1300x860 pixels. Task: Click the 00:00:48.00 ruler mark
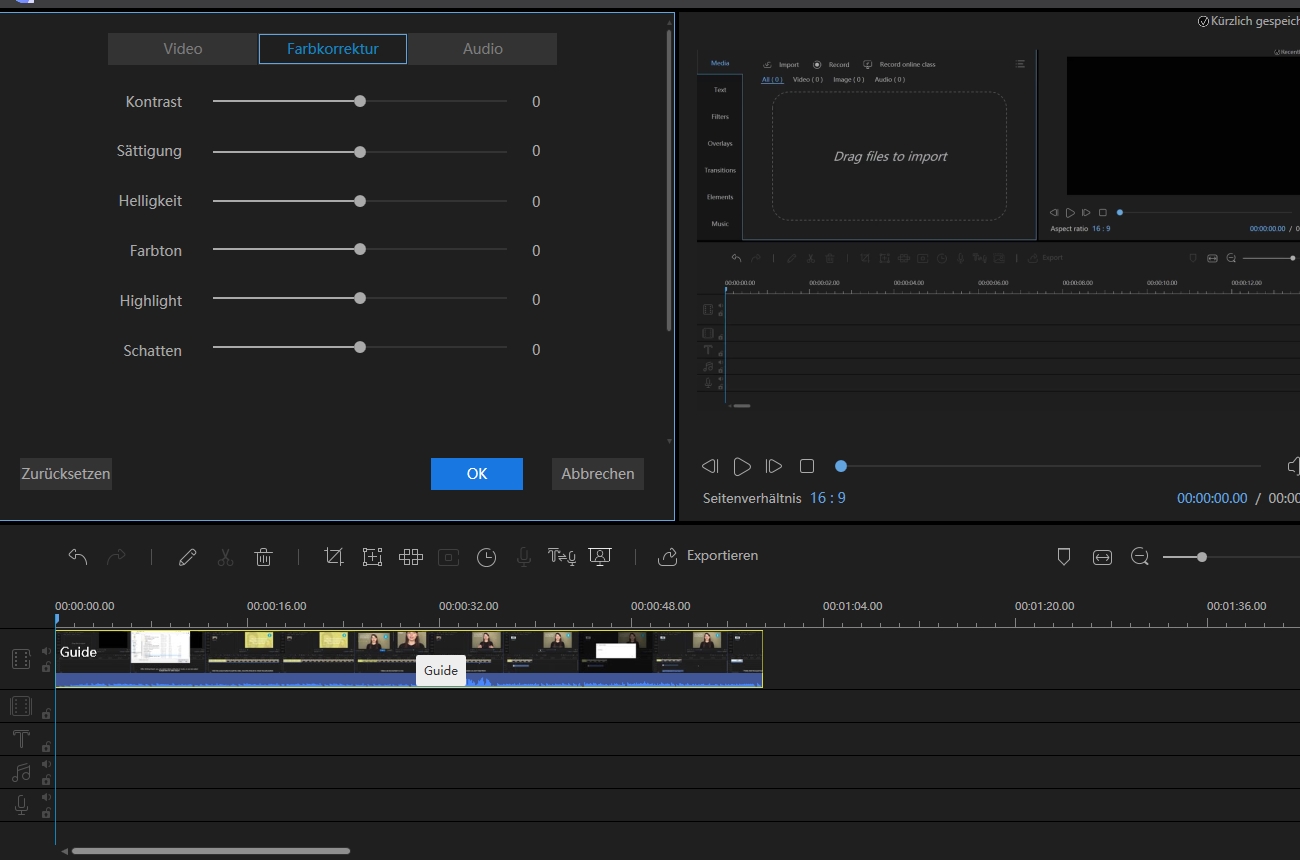click(661, 606)
